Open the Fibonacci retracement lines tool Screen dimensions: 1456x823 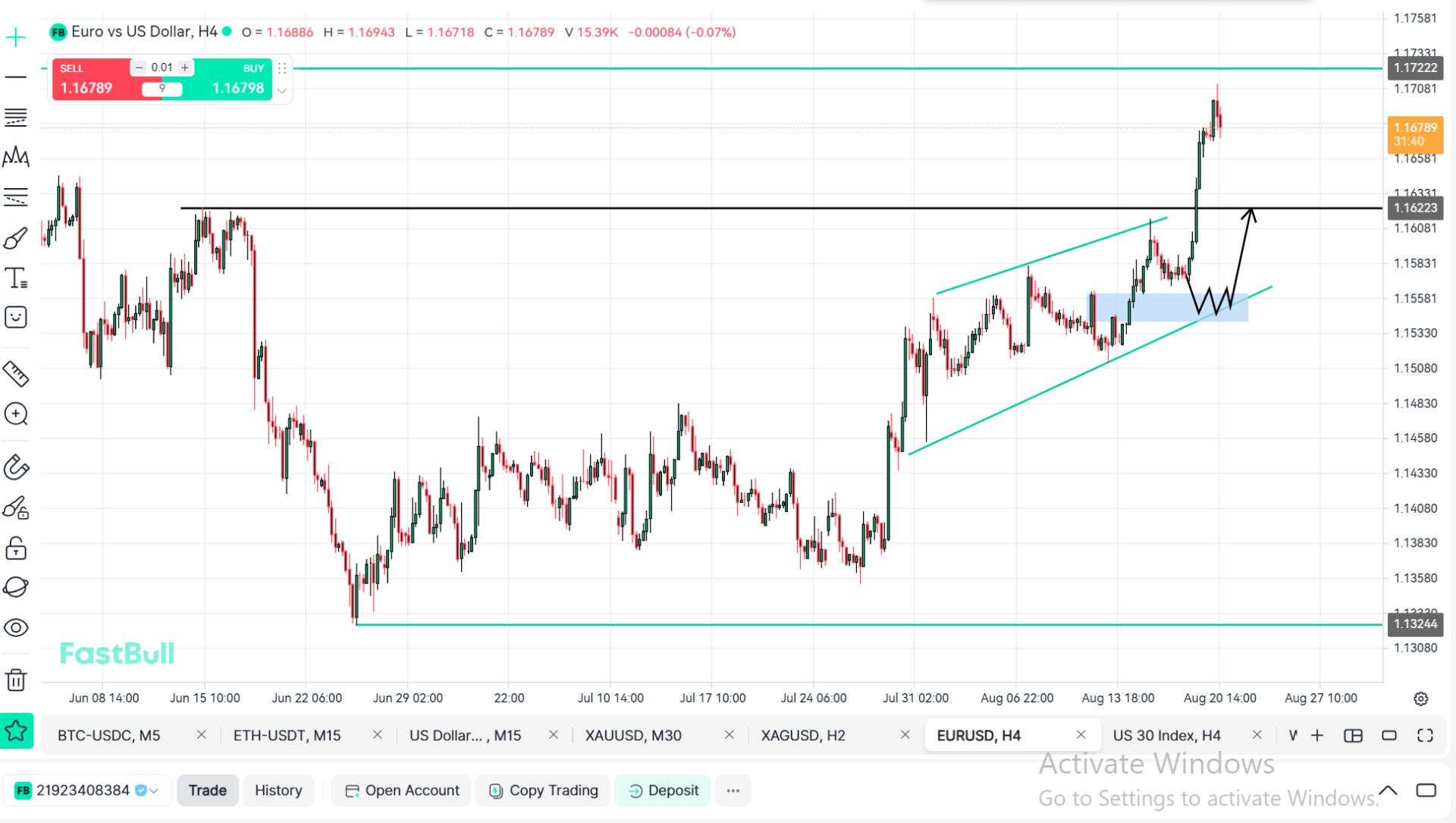(x=16, y=117)
